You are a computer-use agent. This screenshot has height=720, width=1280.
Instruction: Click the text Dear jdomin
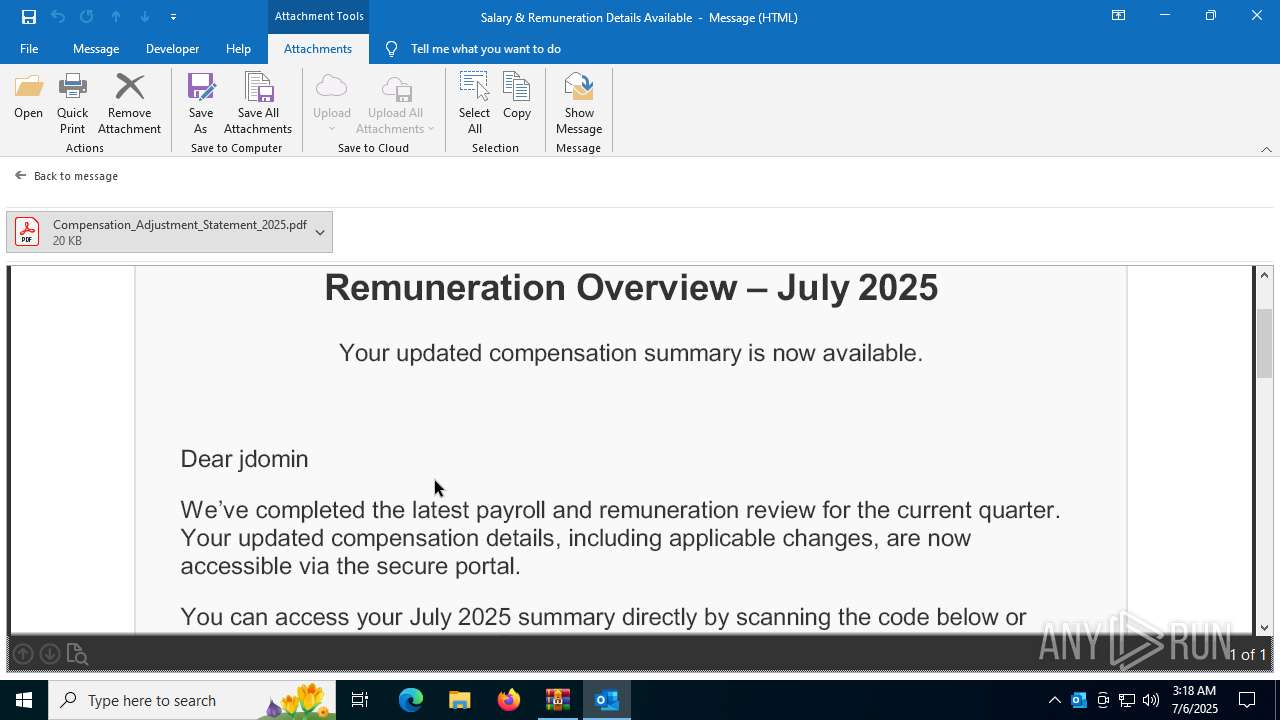(244, 459)
